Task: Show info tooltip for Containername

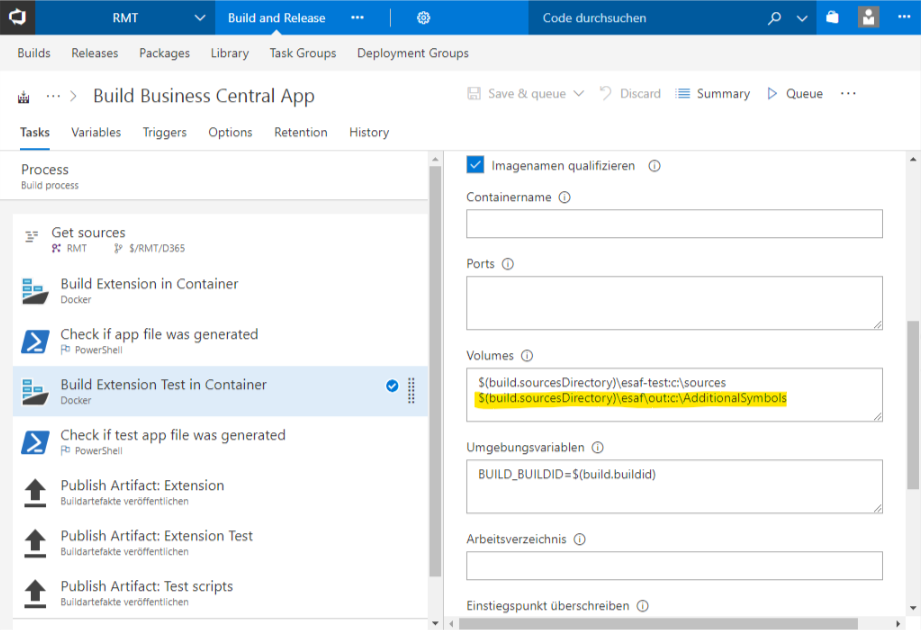Action: pos(564,197)
